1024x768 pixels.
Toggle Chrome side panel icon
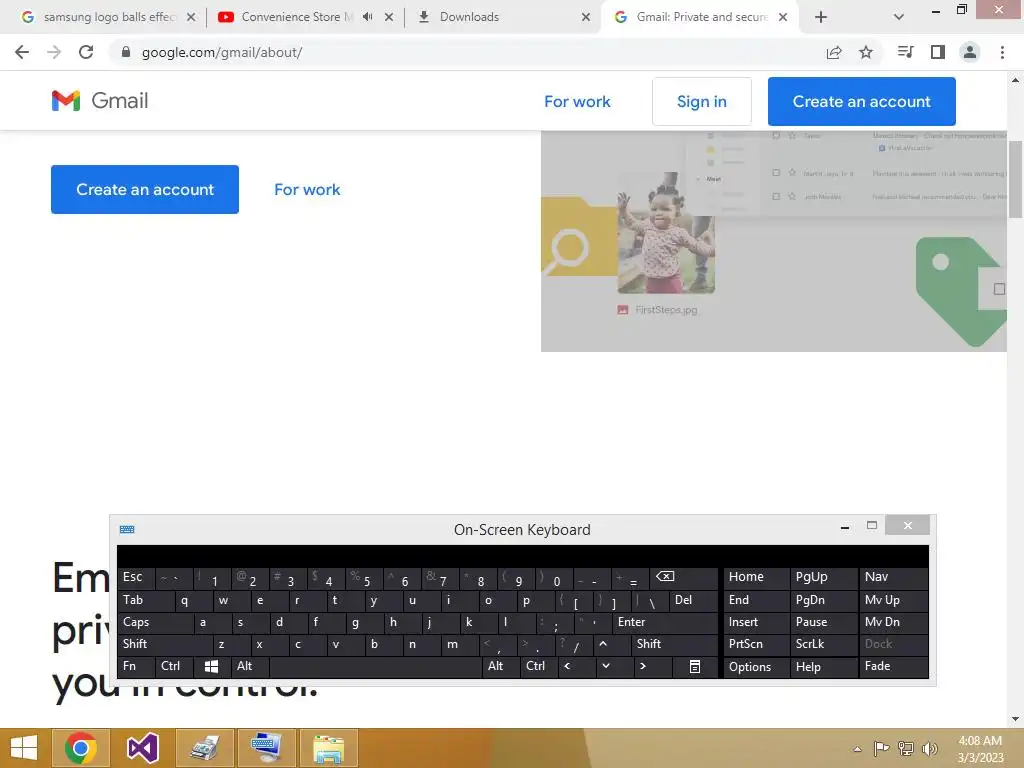938,52
